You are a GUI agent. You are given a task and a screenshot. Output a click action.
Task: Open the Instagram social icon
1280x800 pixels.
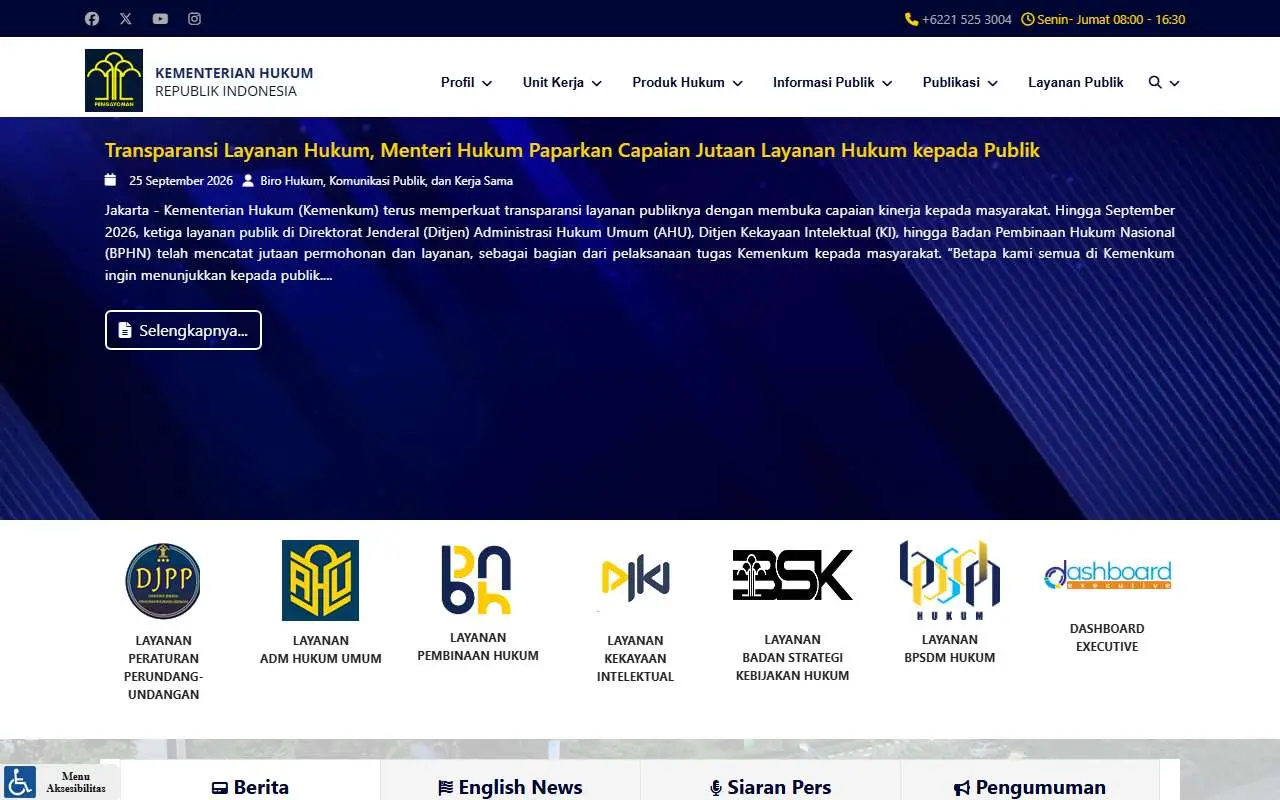(x=195, y=19)
